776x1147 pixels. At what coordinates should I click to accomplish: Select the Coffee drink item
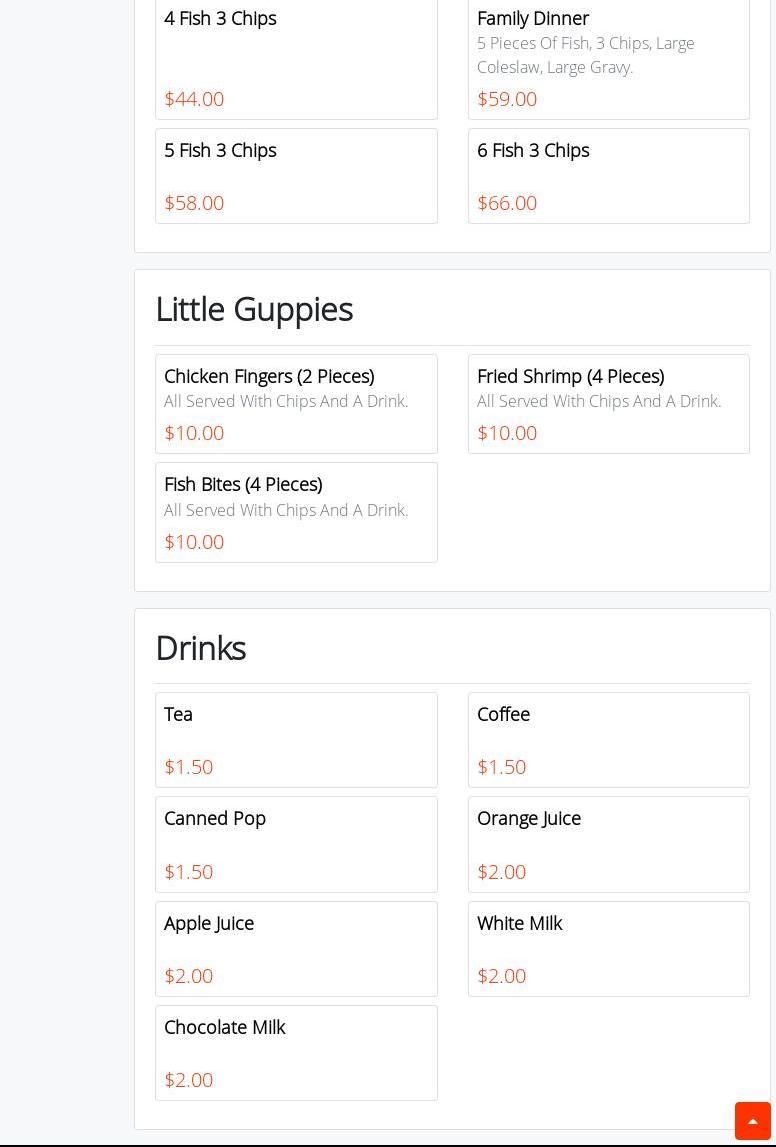608,739
